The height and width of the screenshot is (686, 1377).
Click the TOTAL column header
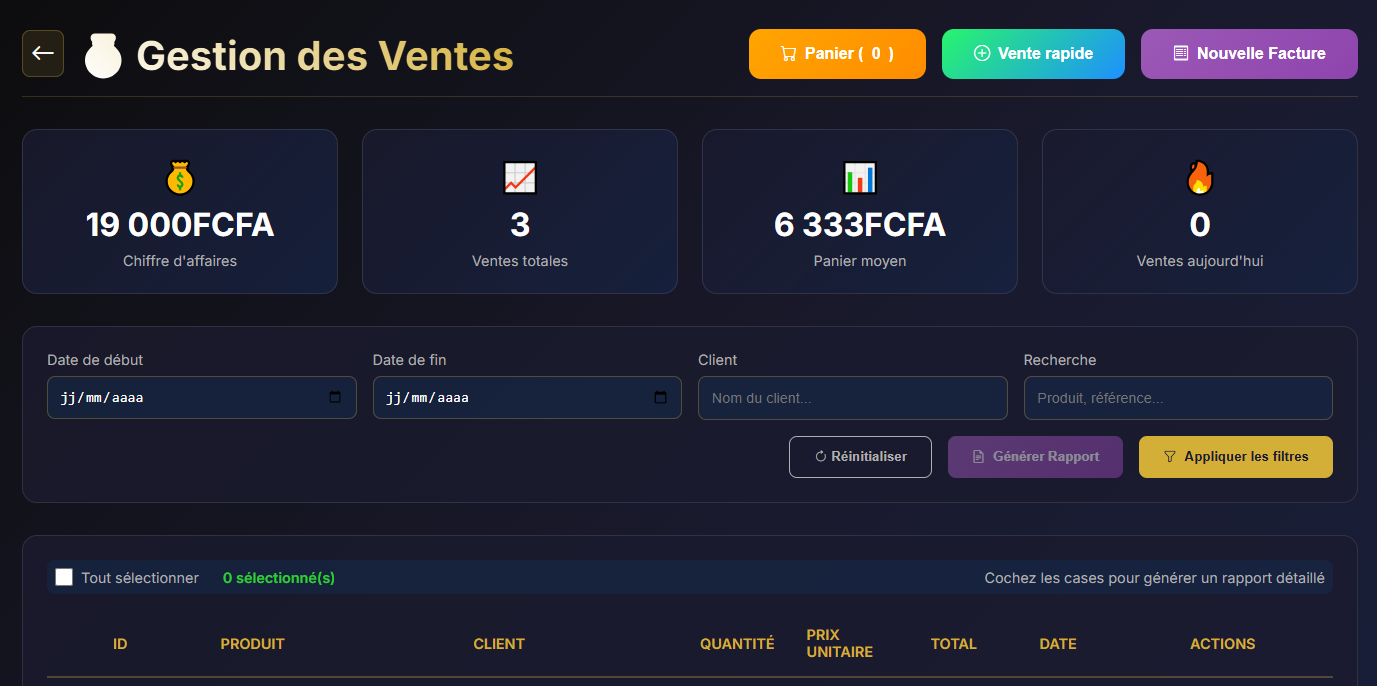[x=954, y=644]
